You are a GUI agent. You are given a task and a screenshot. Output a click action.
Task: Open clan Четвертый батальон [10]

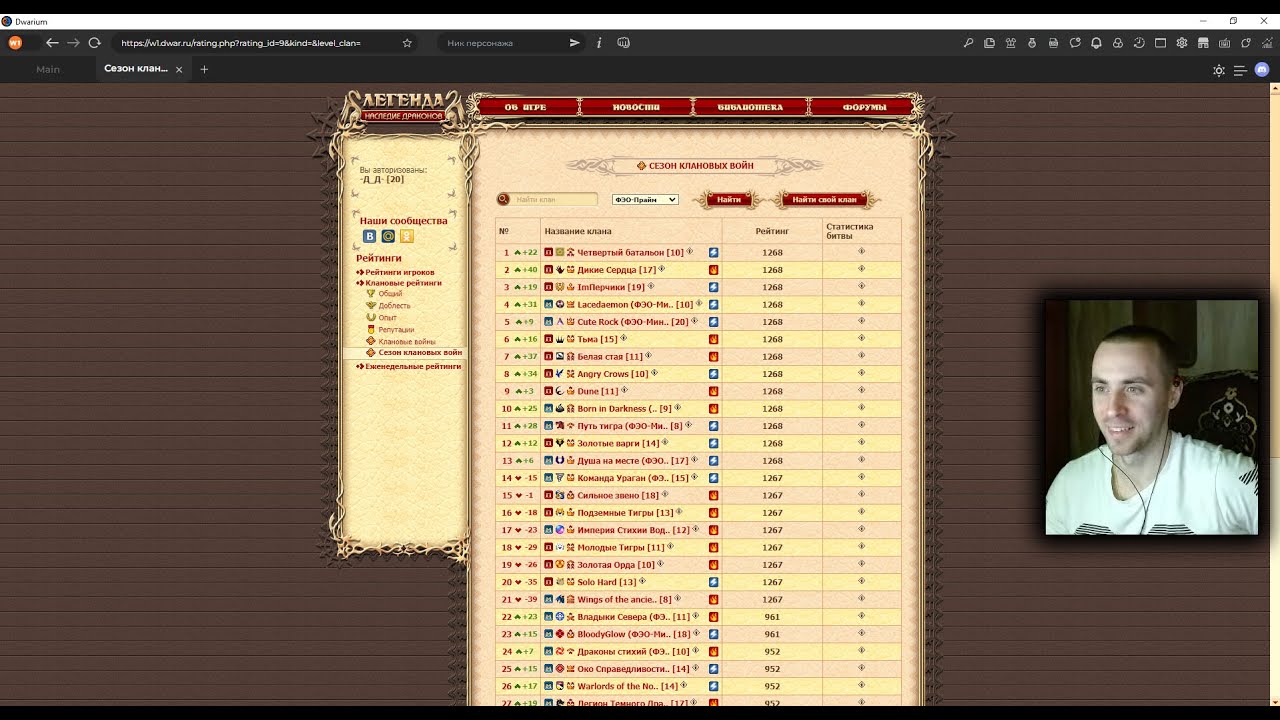pos(630,253)
